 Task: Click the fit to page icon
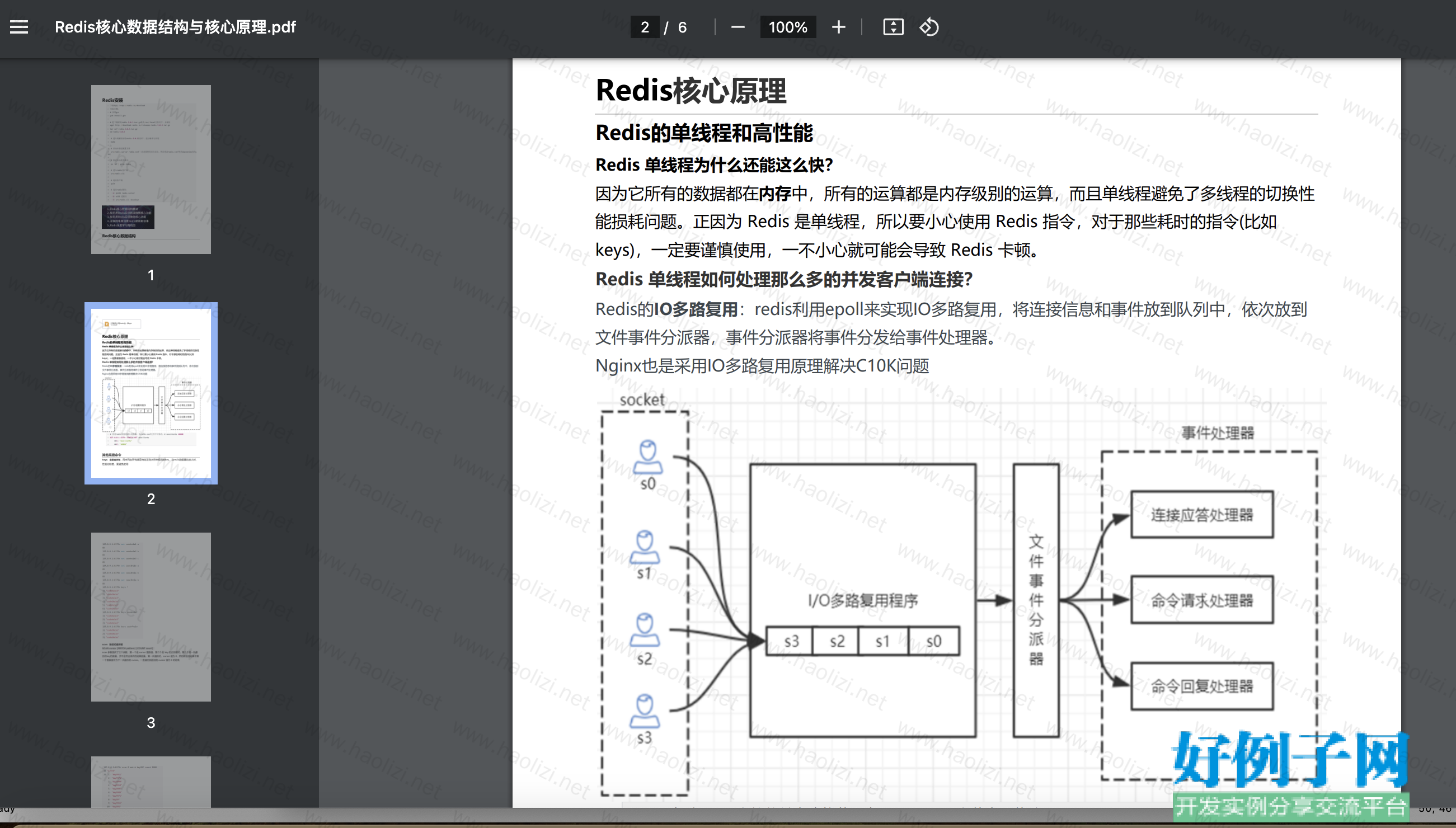pyautogui.click(x=893, y=27)
